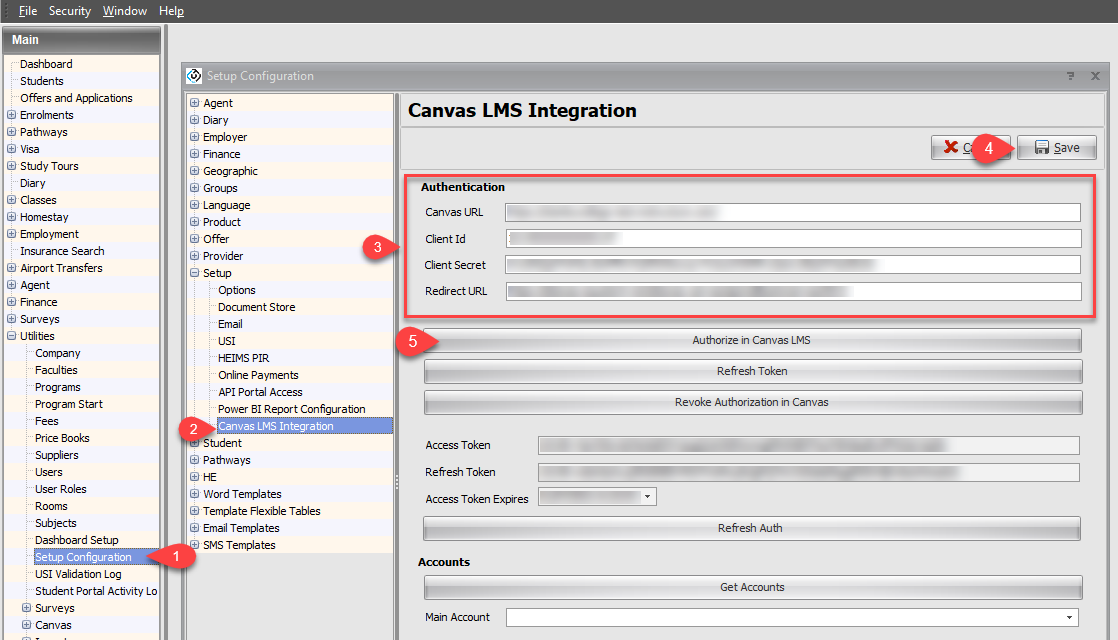The image size is (1118, 640).
Task: Click the Canvas URL input field
Action: coord(792,212)
